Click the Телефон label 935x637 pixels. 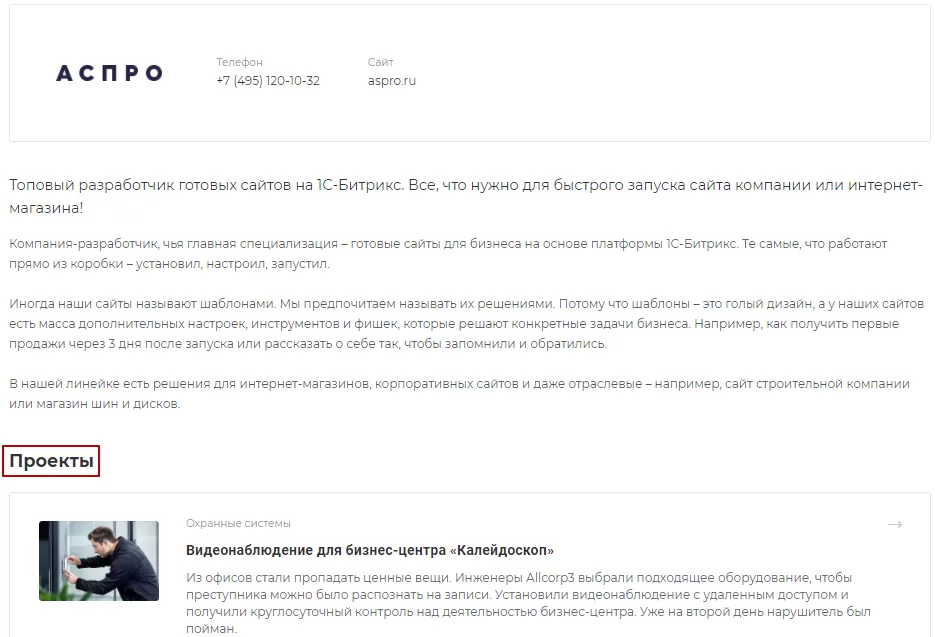239,62
